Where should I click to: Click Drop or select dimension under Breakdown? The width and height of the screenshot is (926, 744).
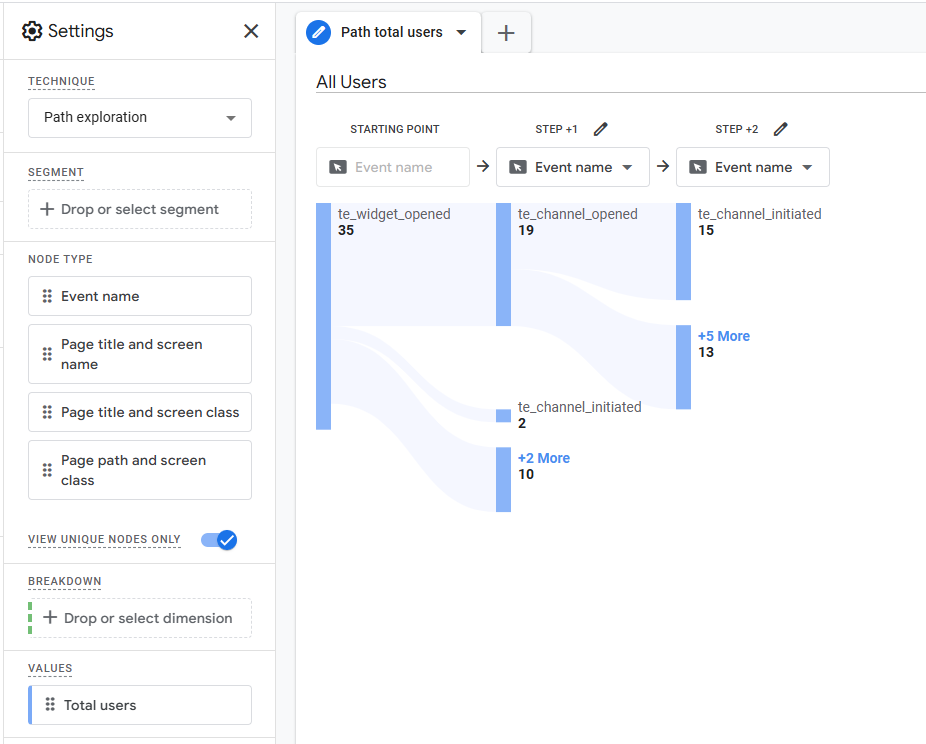pos(140,618)
